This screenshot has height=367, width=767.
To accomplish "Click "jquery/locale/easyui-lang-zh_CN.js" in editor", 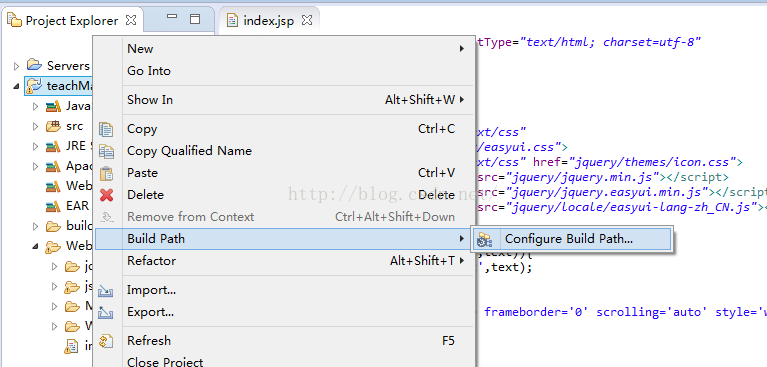I will (x=631, y=207).
